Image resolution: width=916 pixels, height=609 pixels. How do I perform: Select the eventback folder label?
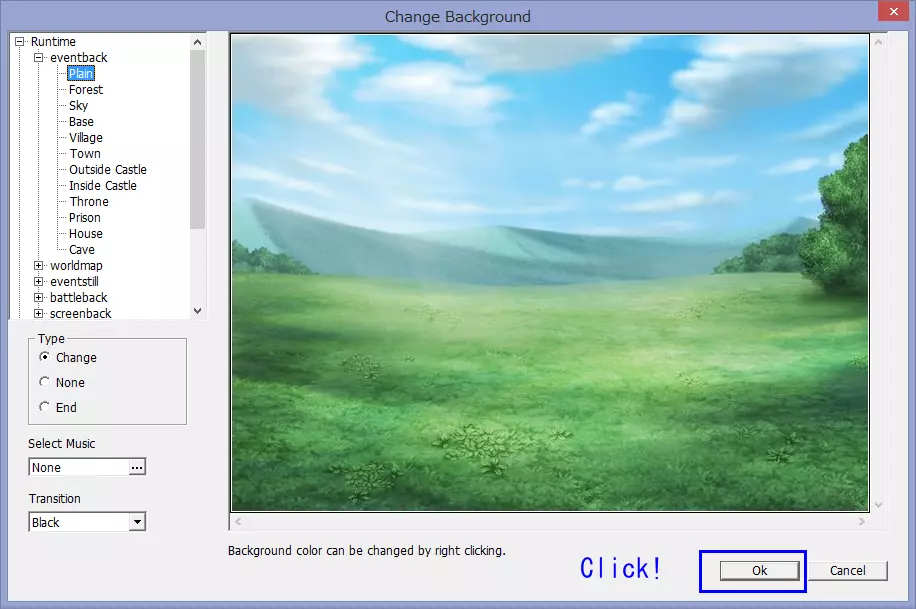(x=79, y=57)
